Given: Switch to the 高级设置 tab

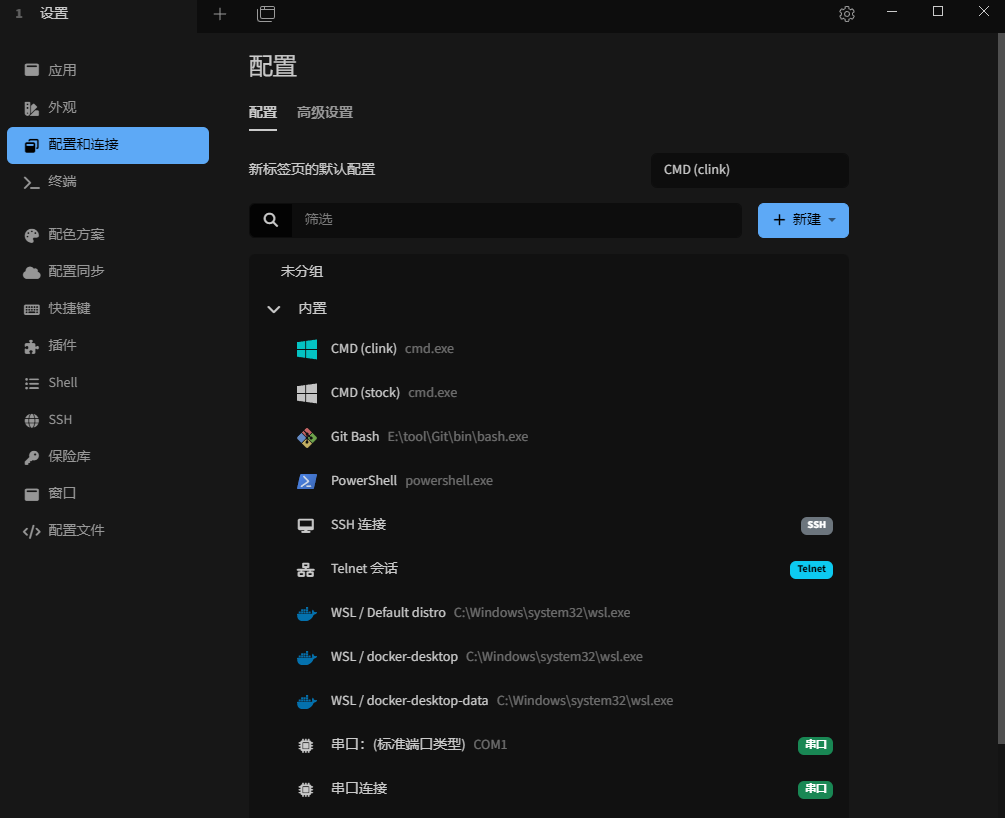Looking at the screenshot, I should [325, 113].
